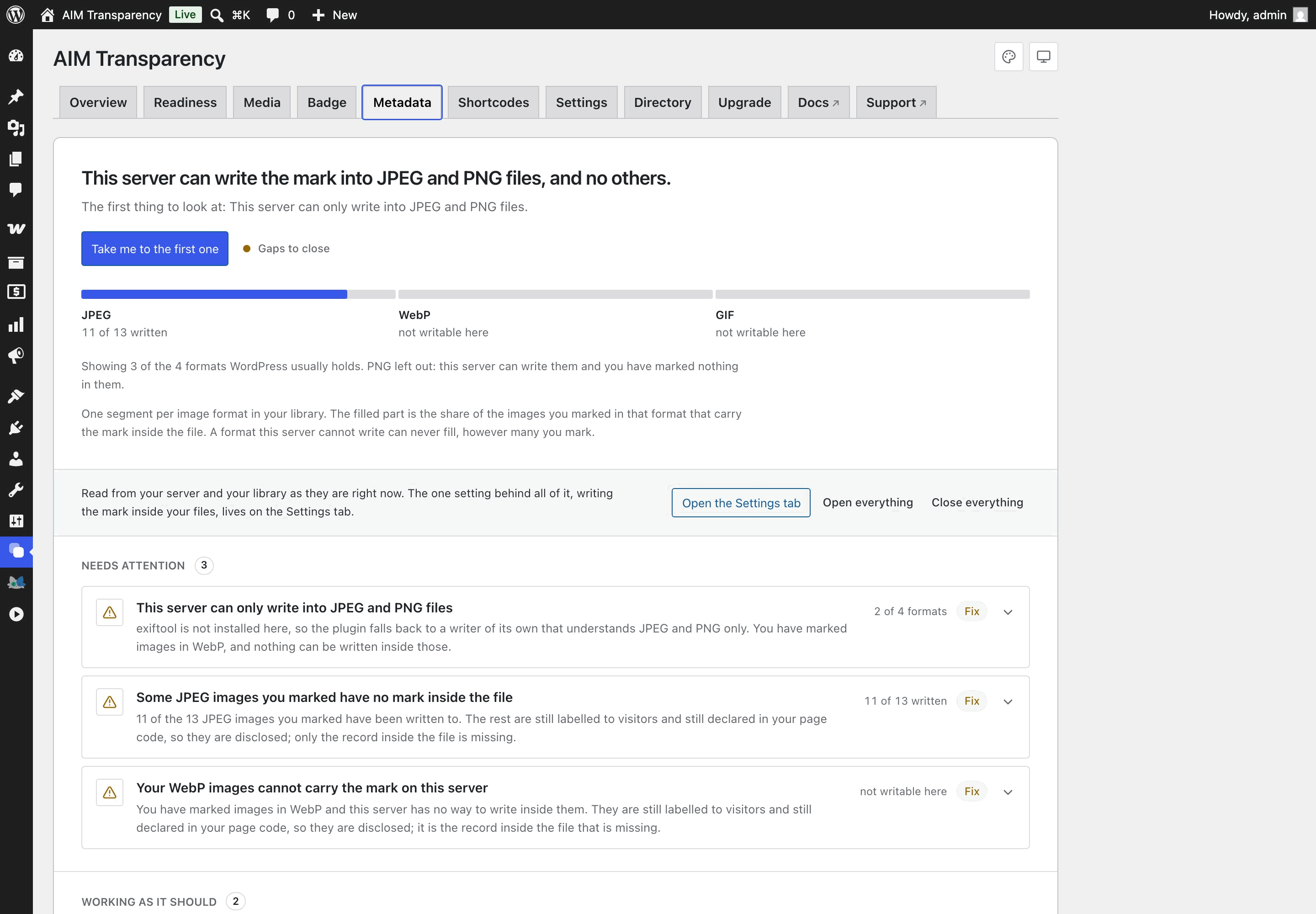This screenshot has width=1316, height=914.
Task: Open the Users person sidebar icon
Action: (x=16, y=459)
